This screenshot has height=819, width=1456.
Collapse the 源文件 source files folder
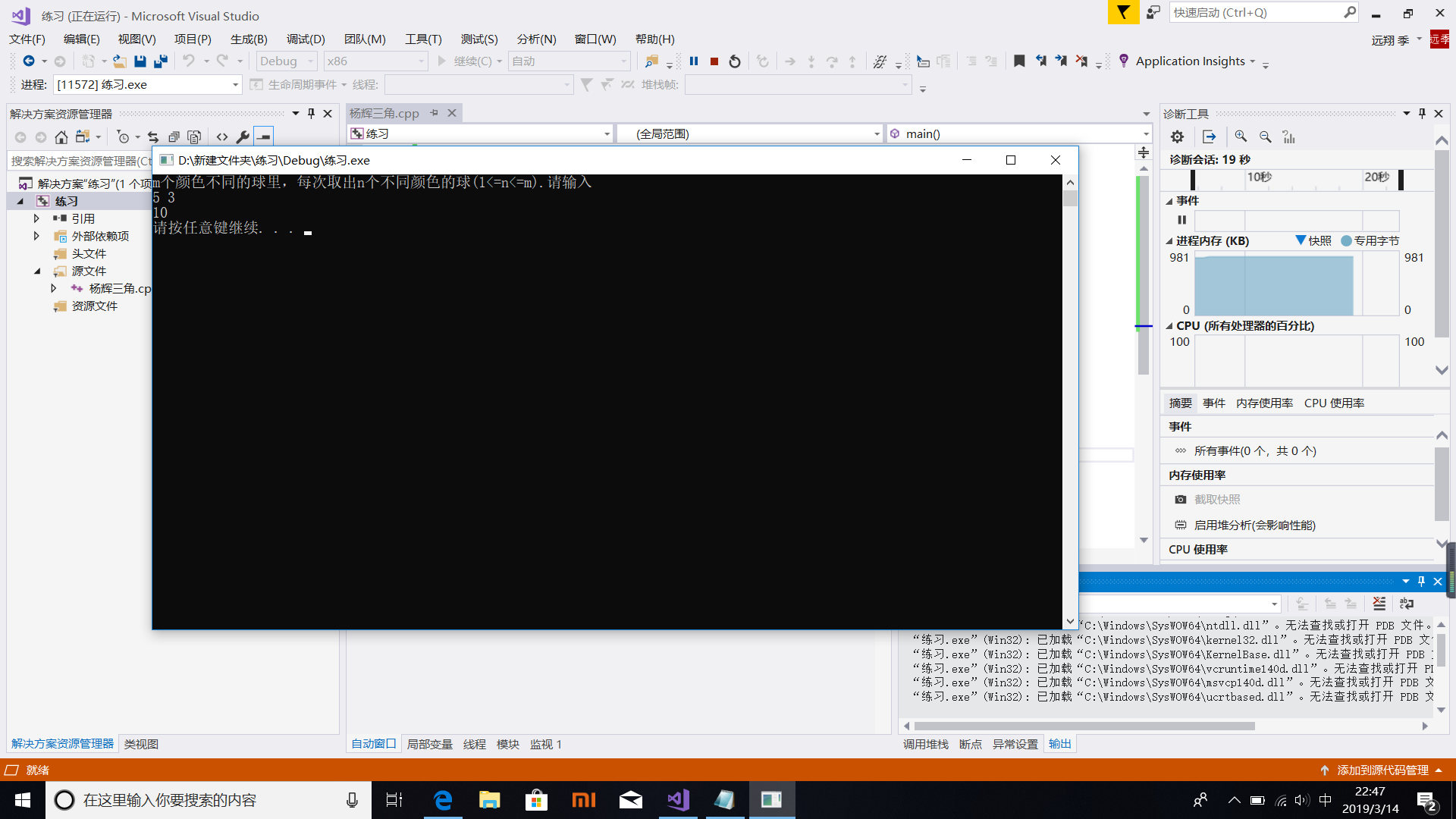click(36, 271)
